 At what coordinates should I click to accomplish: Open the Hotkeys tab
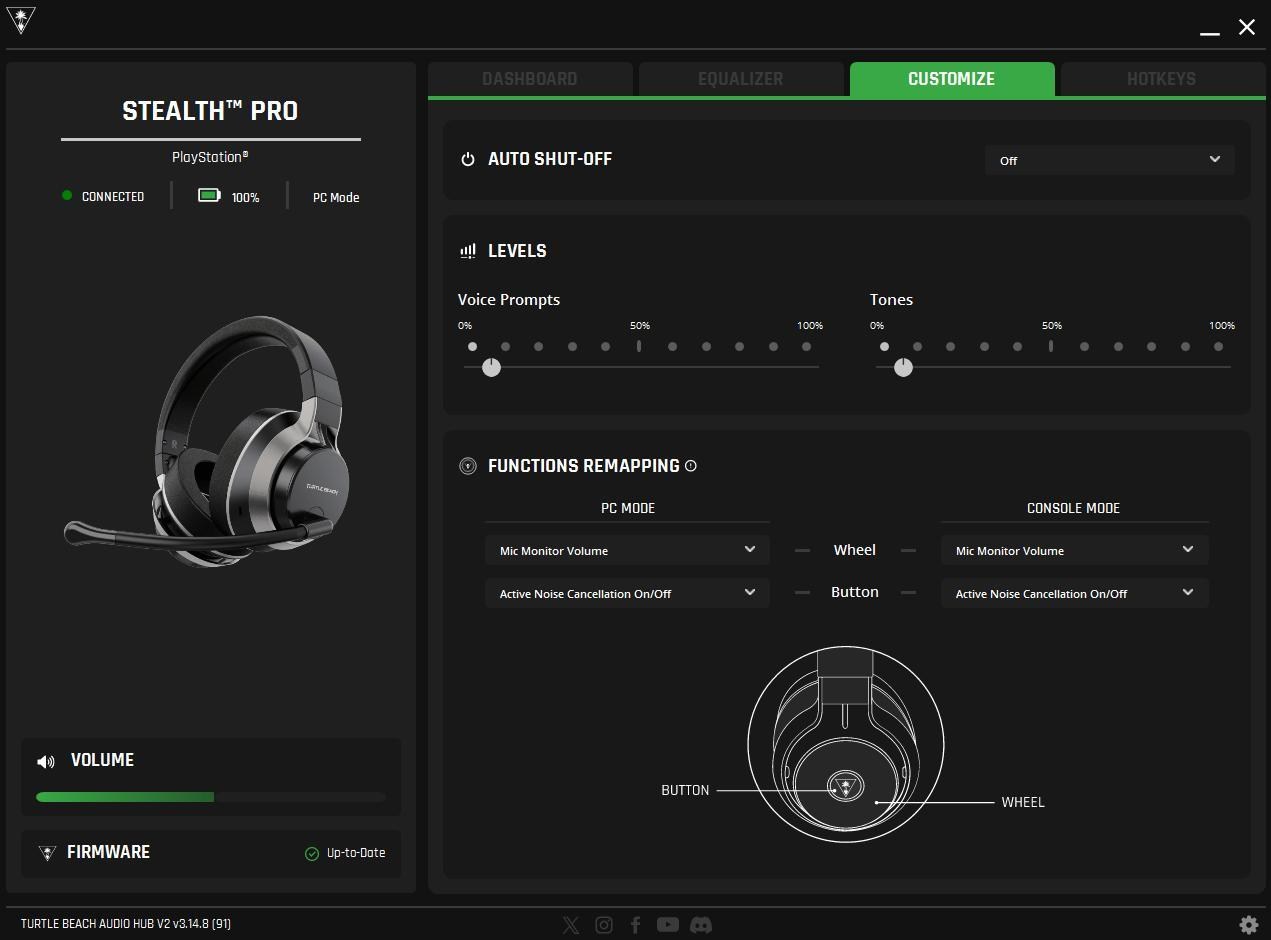click(1161, 79)
